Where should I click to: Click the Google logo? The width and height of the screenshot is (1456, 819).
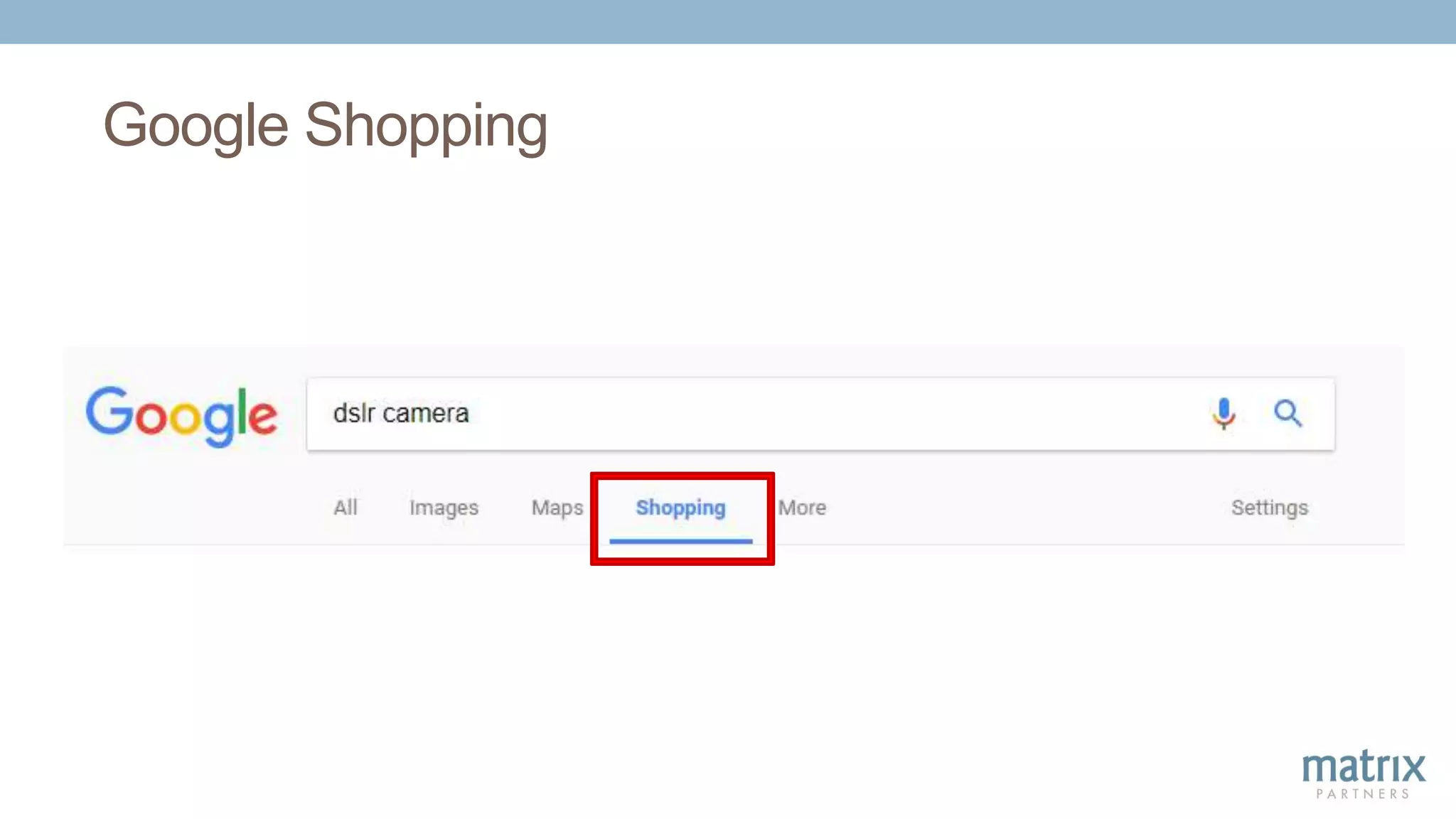181,416
